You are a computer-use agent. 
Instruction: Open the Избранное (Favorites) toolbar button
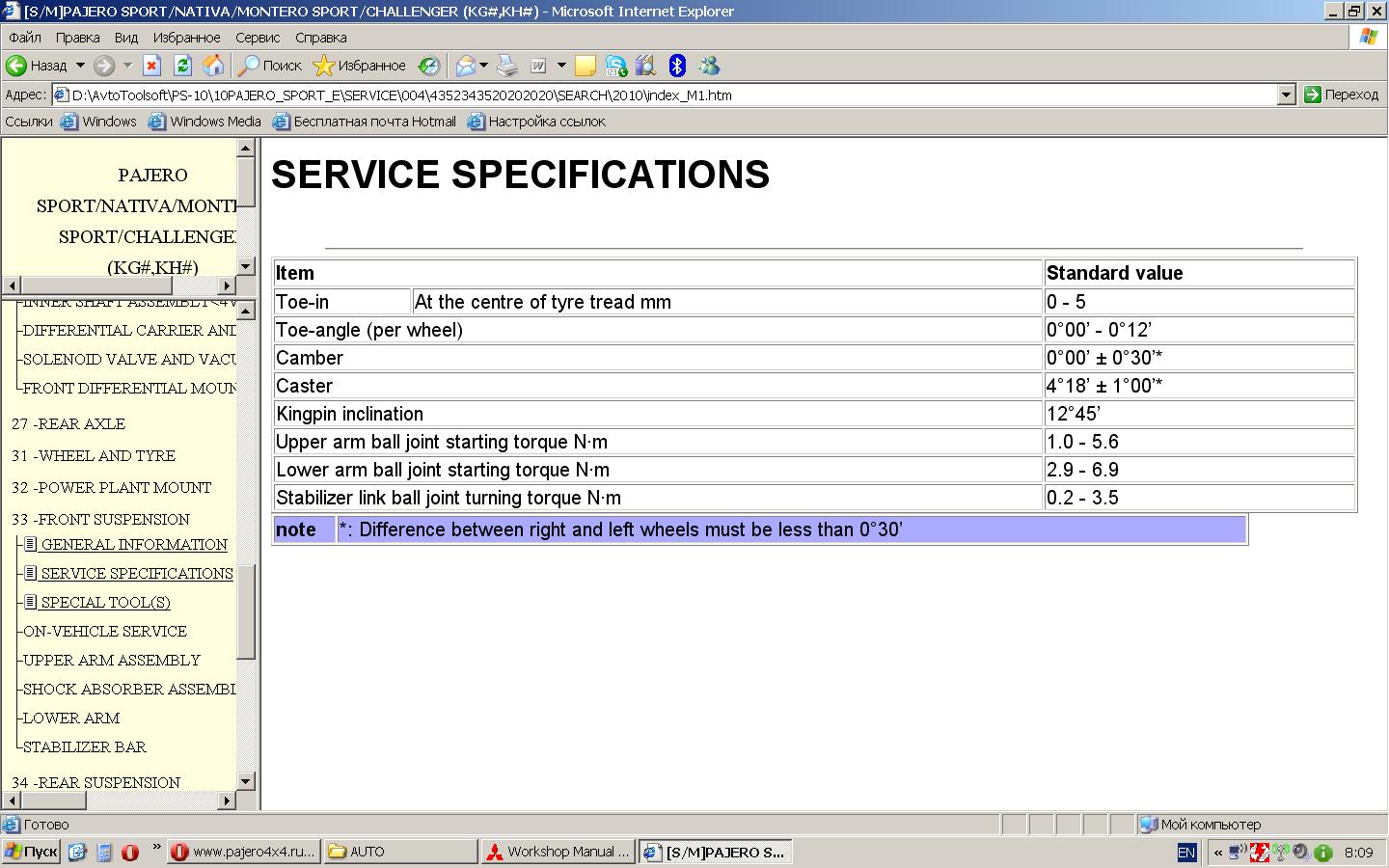pyautogui.click(x=361, y=66)
